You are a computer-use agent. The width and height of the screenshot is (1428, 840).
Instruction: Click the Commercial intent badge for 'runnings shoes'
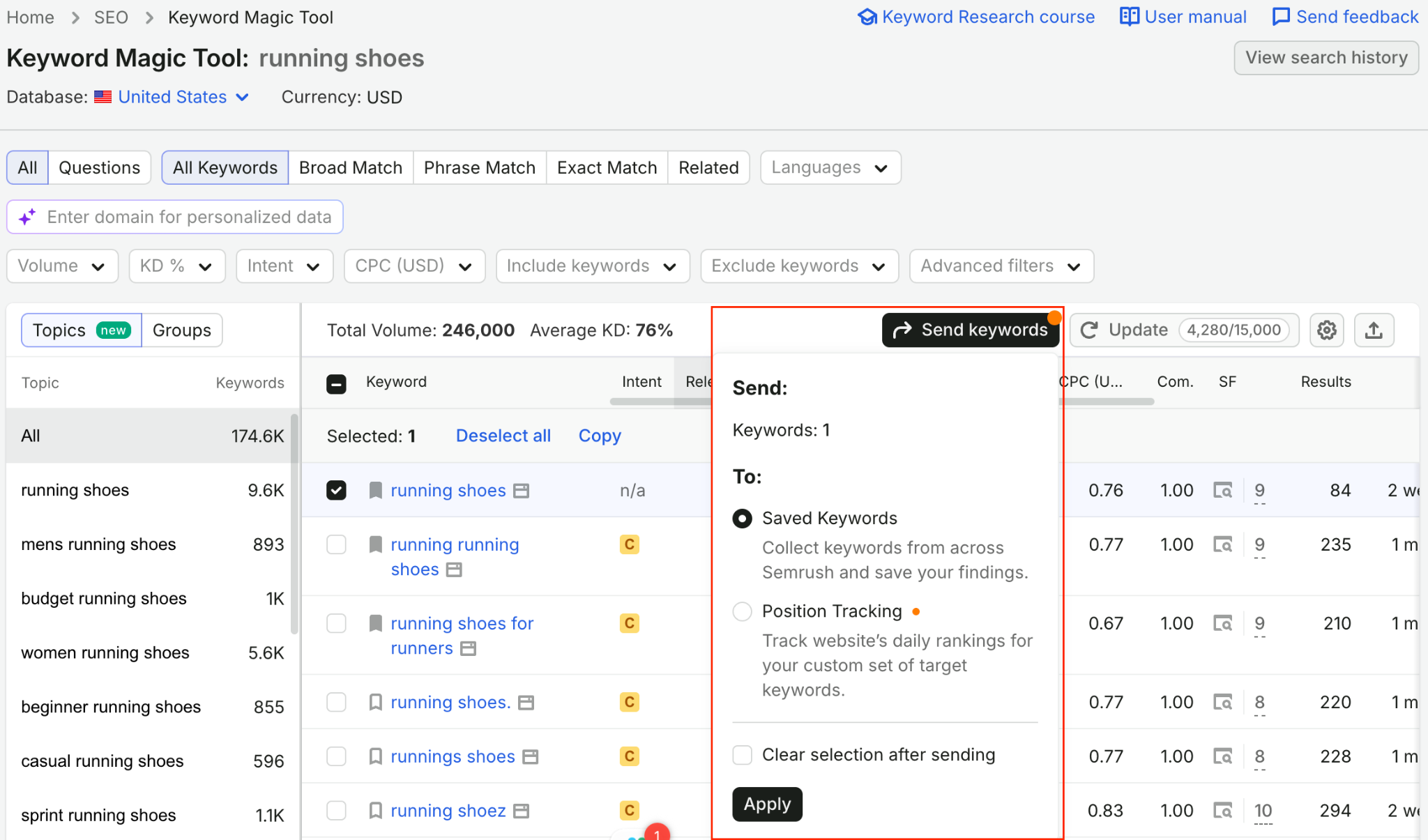(x=629, y=756)
